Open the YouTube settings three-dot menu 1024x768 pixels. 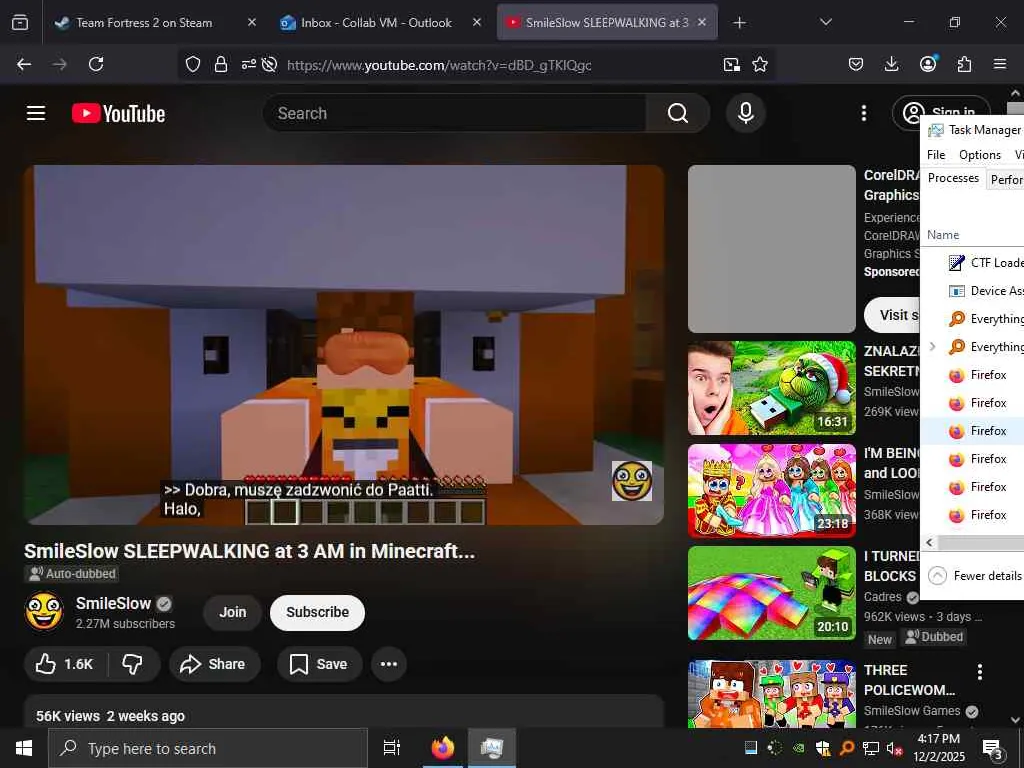(863, 113)
